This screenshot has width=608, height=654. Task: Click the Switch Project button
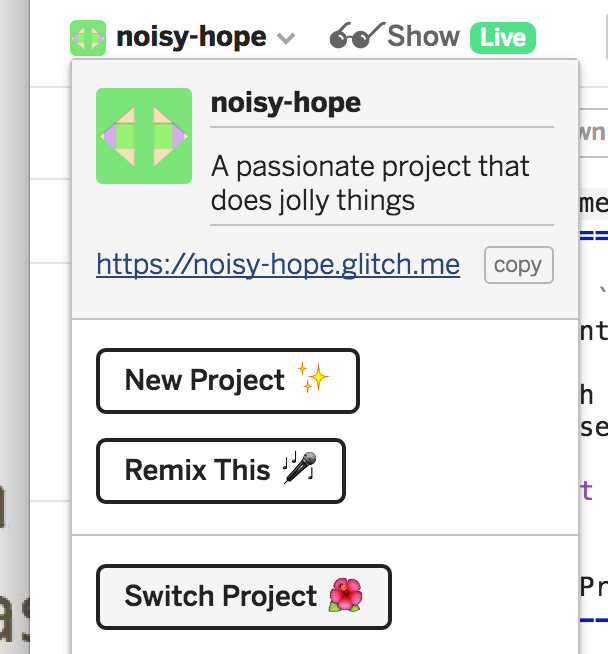244,597
